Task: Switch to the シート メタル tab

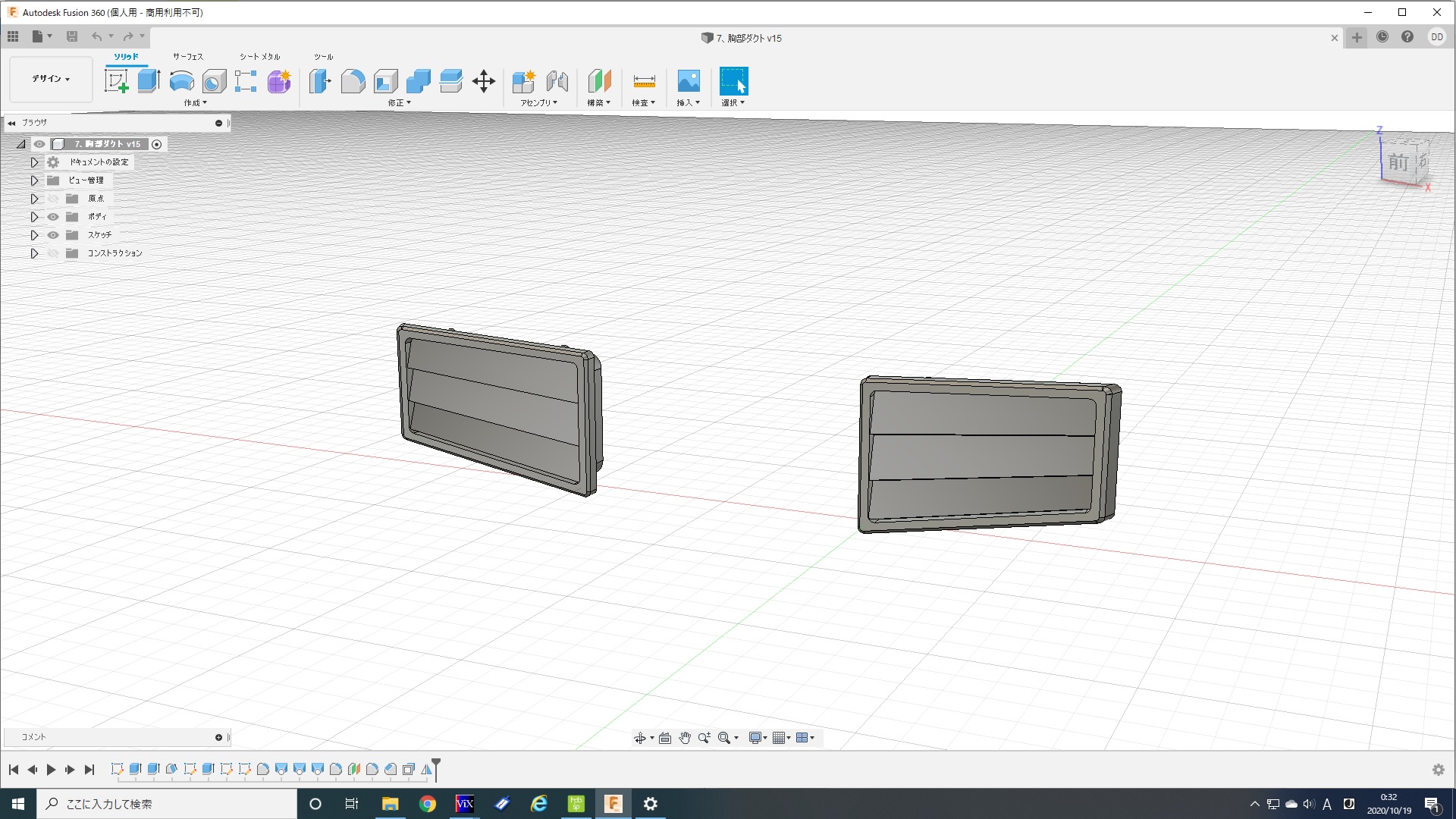Action: [259, 57]
